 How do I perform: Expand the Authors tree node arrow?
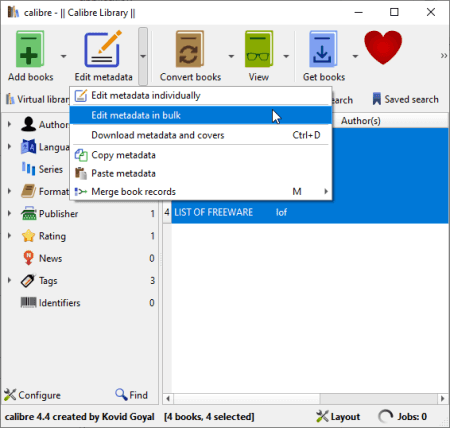(x=9, y=124)
